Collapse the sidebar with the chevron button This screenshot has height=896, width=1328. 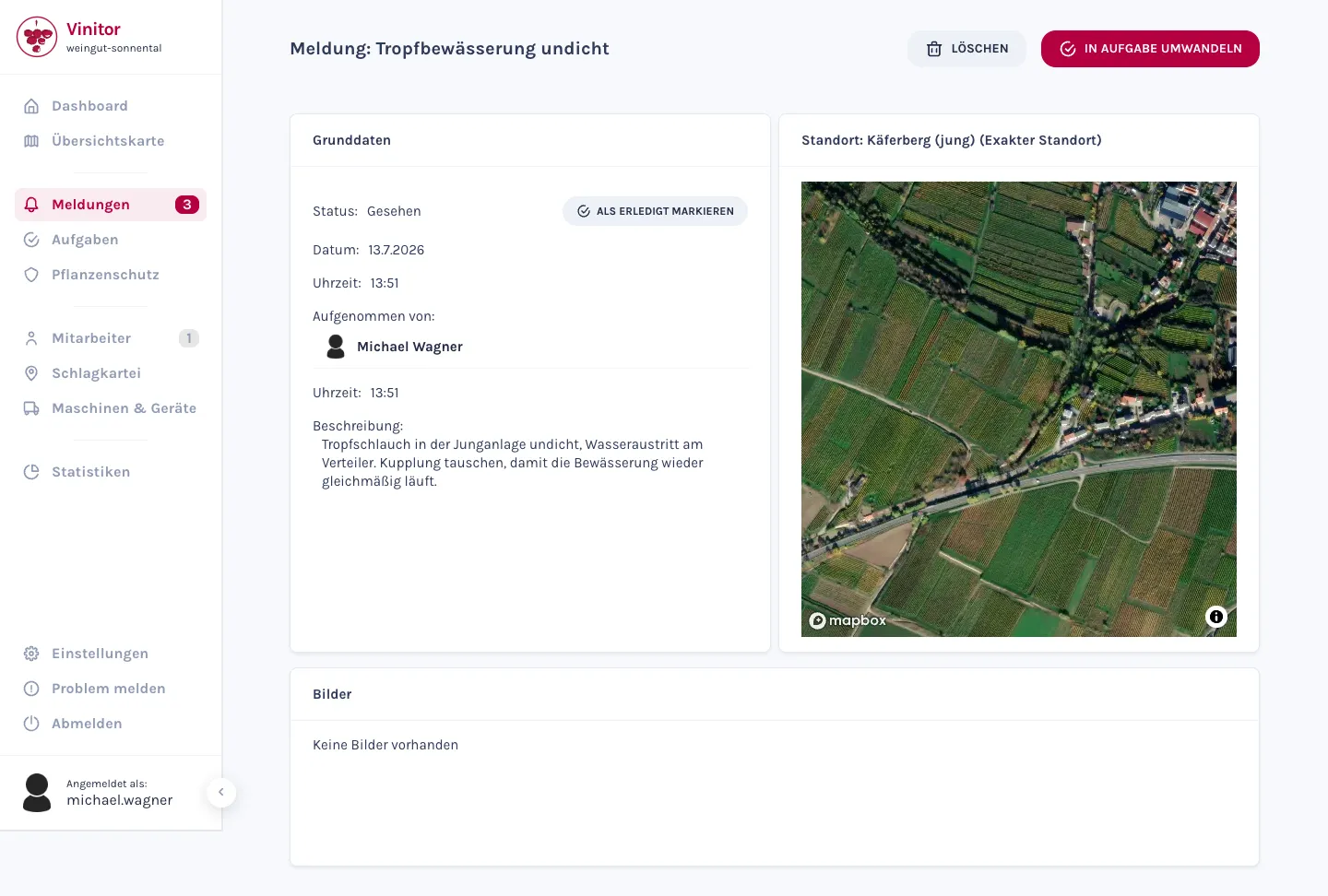point(221,793)
